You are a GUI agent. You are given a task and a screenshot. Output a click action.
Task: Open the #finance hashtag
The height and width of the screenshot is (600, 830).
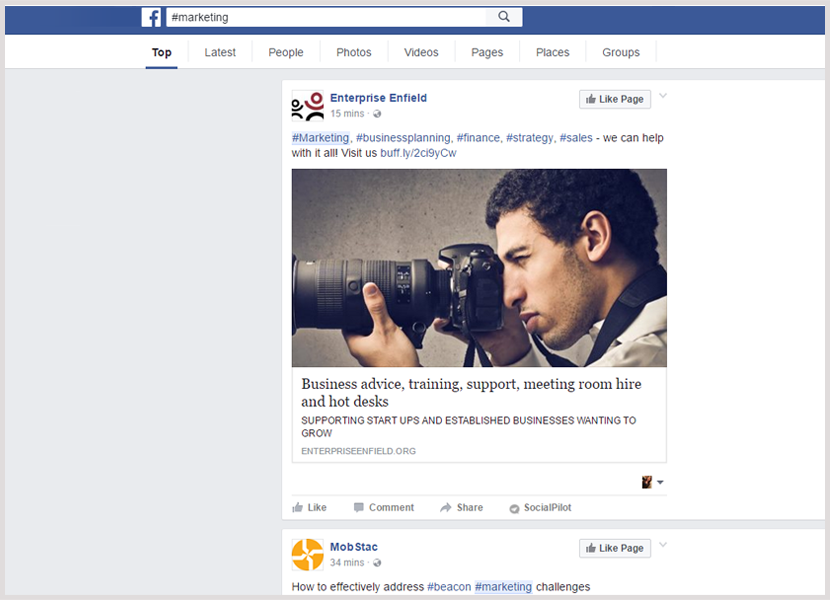tap(478, 138)
